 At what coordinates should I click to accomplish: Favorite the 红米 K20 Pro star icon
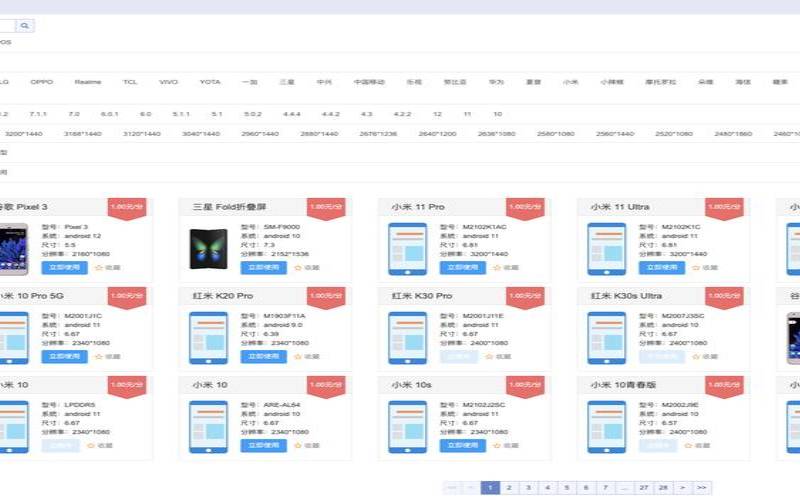(x=298, y=357)
